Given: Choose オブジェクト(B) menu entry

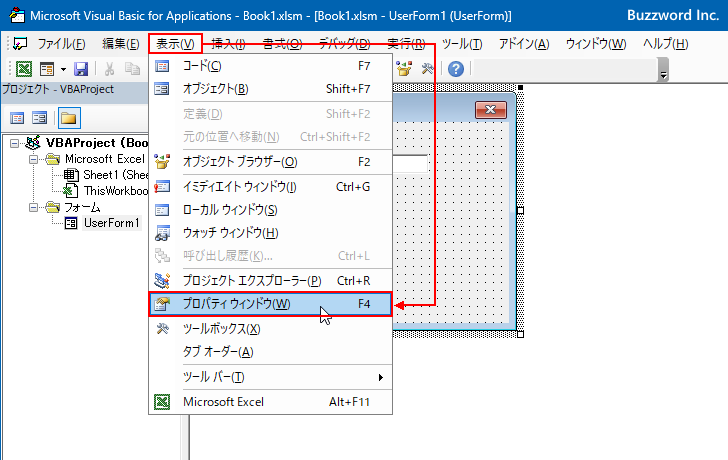Looking at the screenshot, I should 270,89.
